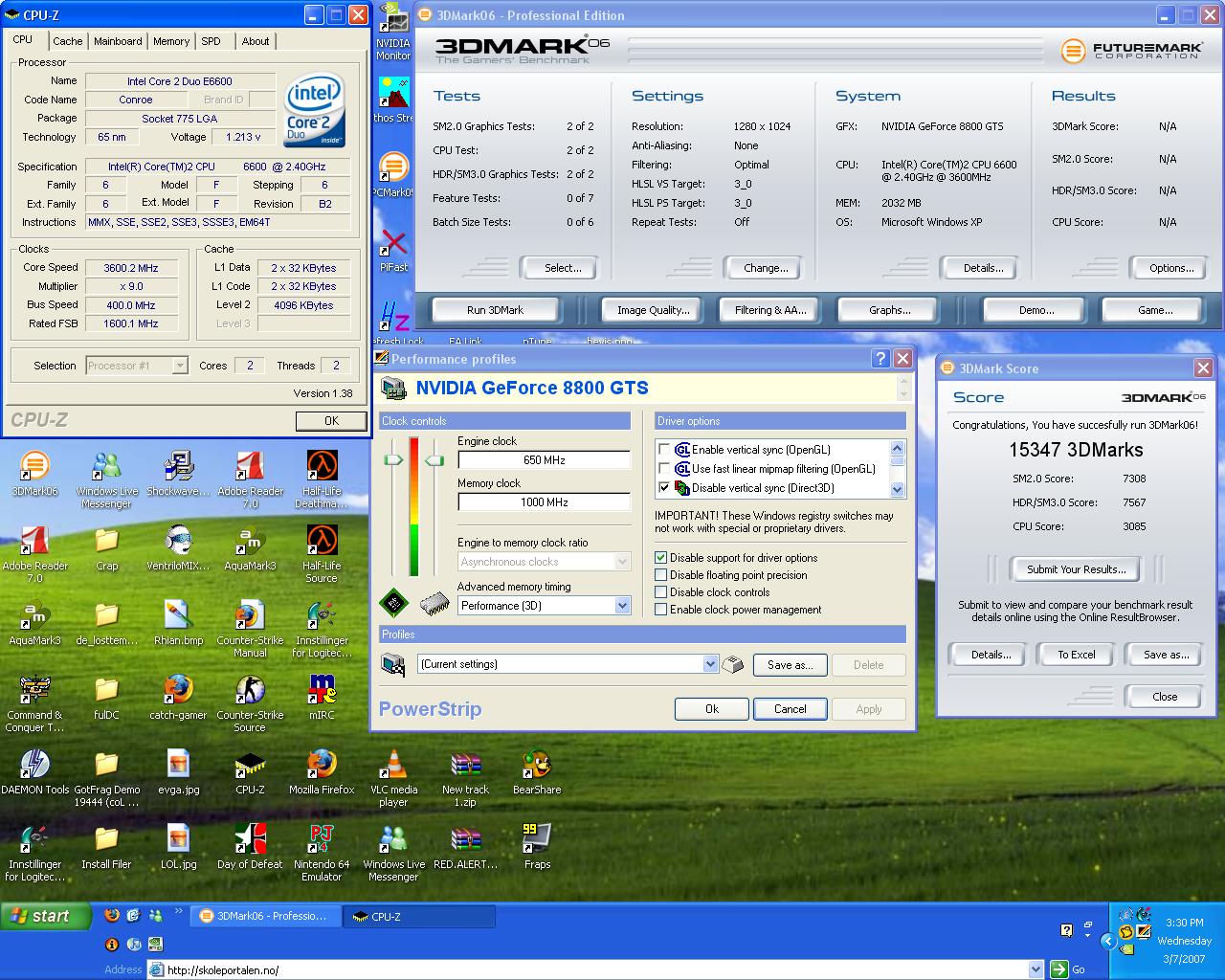Open the Windows Live Messenger icon beside 3DMark06

point(106,467)
